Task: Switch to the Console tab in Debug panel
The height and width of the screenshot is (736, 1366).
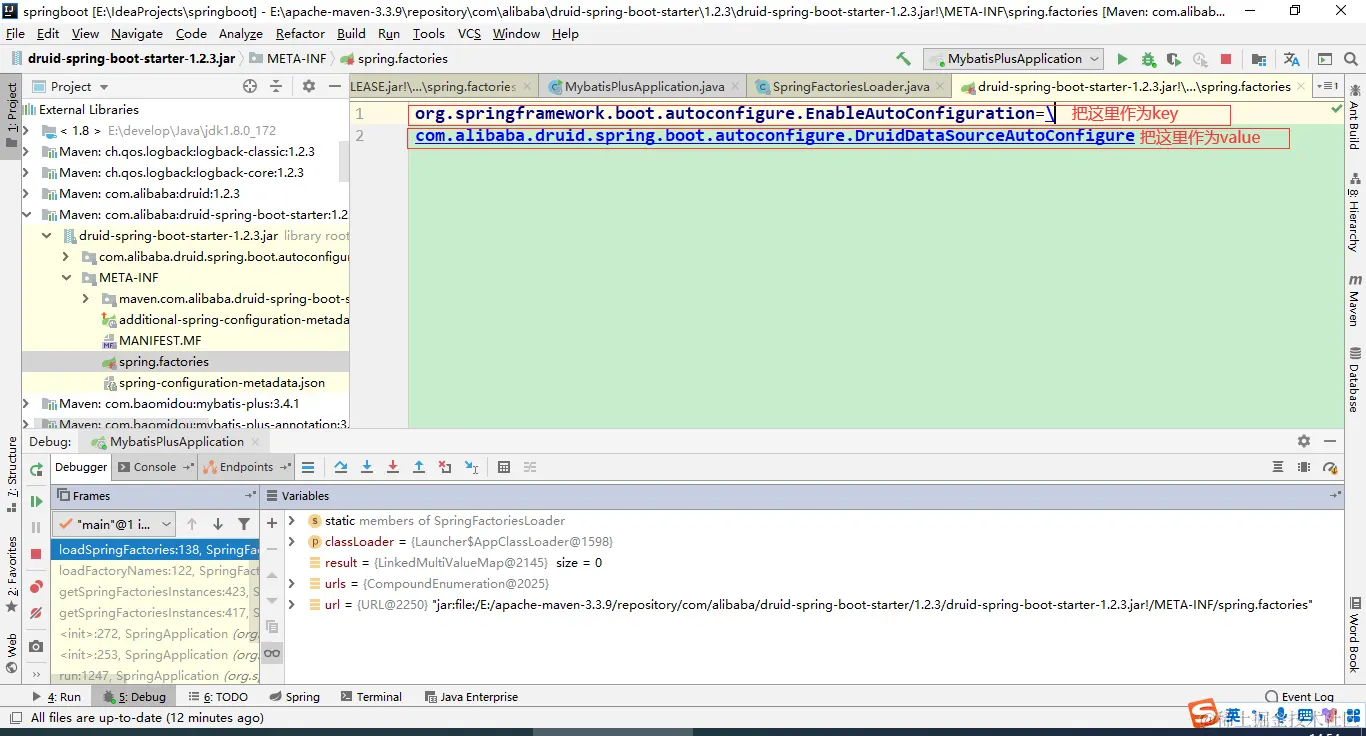Action: coord(155,467)
